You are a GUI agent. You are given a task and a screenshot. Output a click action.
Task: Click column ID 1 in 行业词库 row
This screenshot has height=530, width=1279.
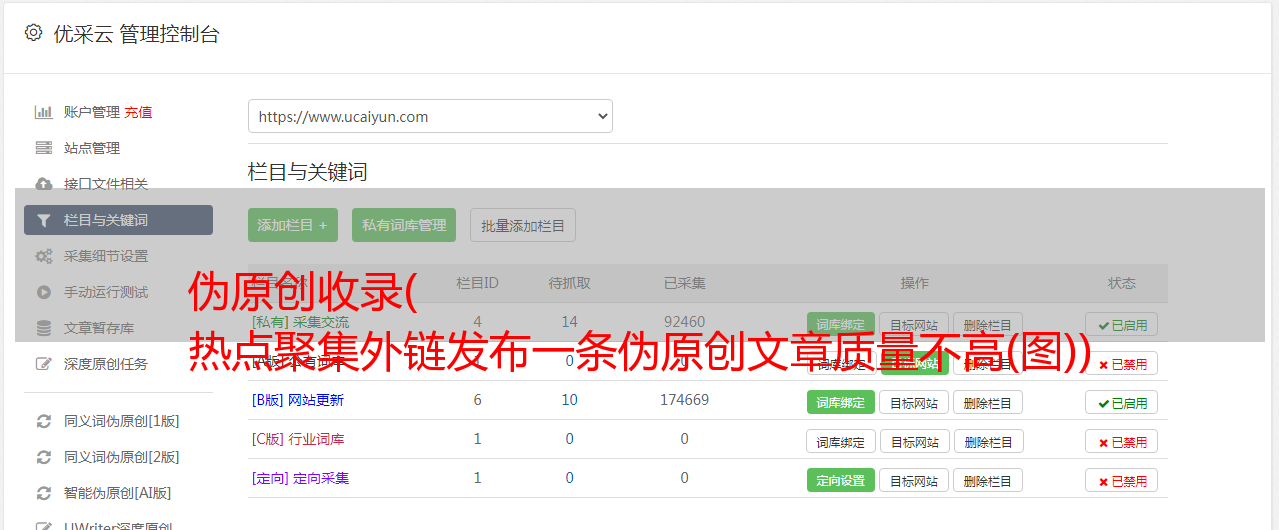477,439
